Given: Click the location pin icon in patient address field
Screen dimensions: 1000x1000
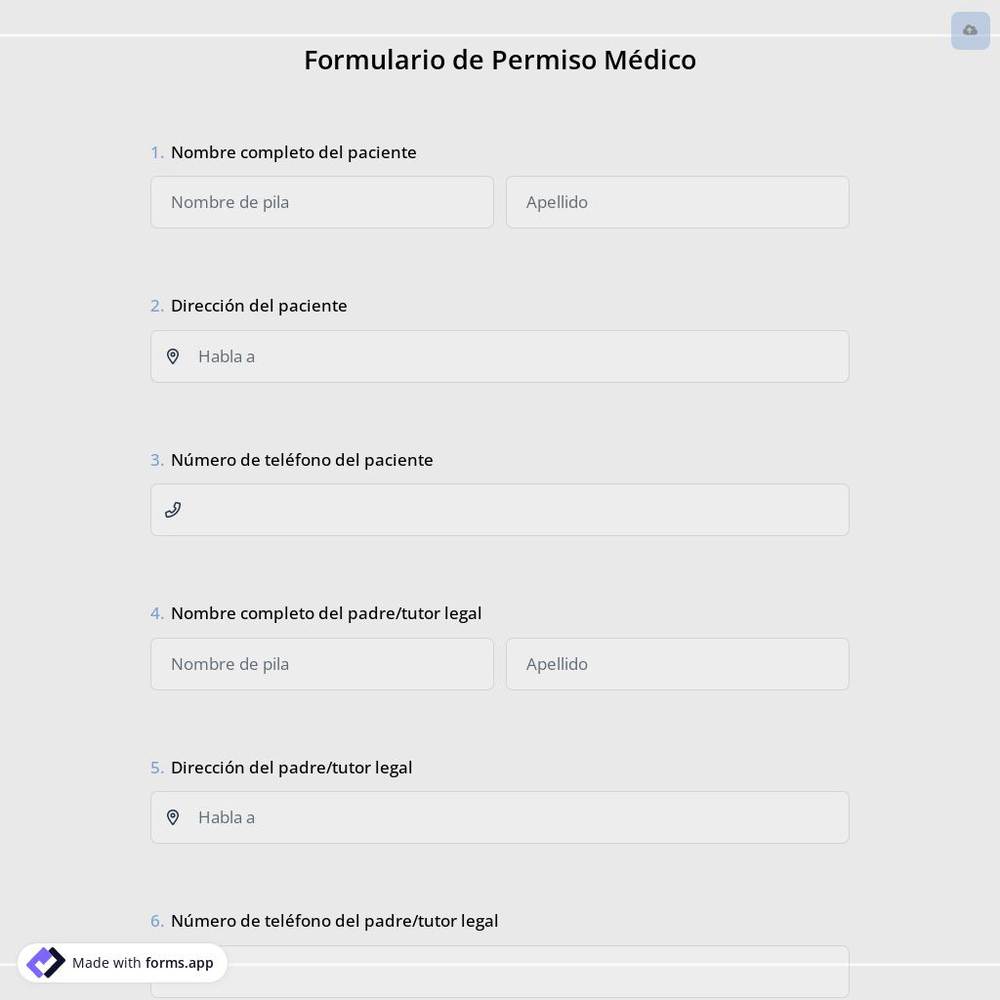Looking at the screenshot, I should click(173, 356).
